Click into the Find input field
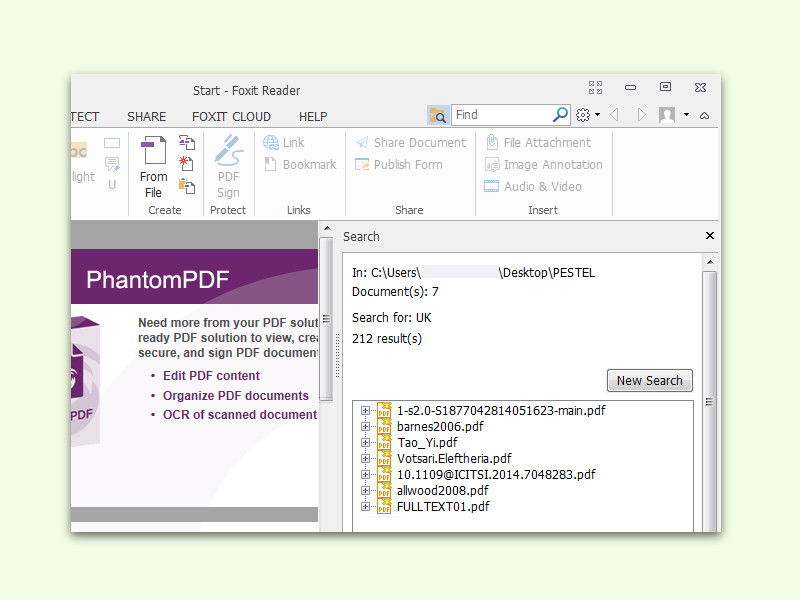The width and height of the screenshot is (800, 600). click(x=503, y=115)
